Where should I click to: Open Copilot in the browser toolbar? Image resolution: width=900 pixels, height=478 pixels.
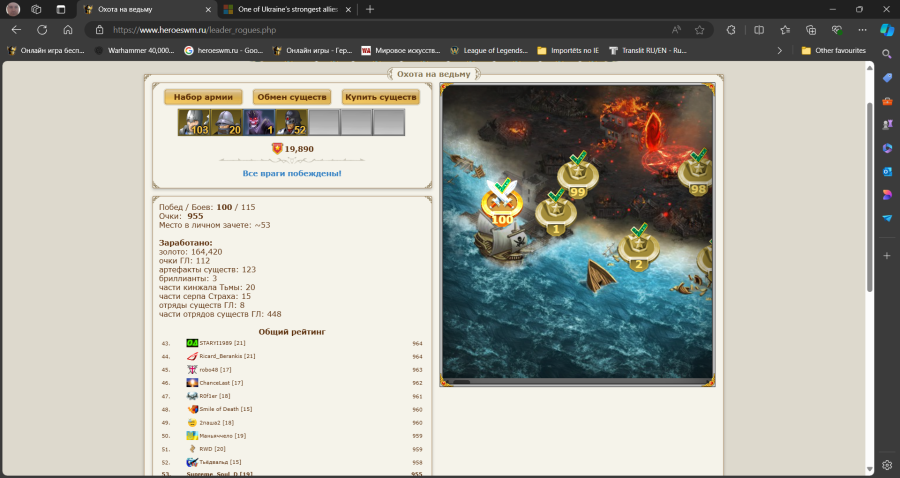click(x=886, y=30)
